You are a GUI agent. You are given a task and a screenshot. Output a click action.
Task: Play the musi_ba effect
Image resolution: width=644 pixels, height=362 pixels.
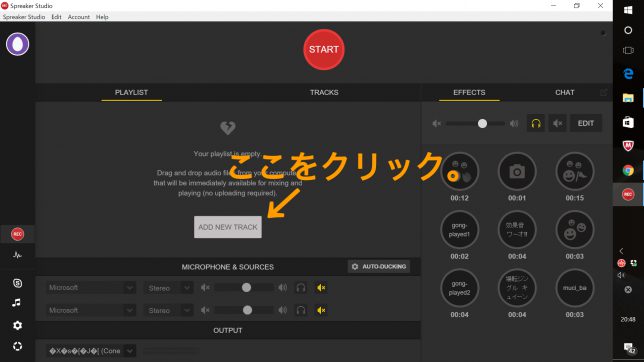(x=574, y=288)
